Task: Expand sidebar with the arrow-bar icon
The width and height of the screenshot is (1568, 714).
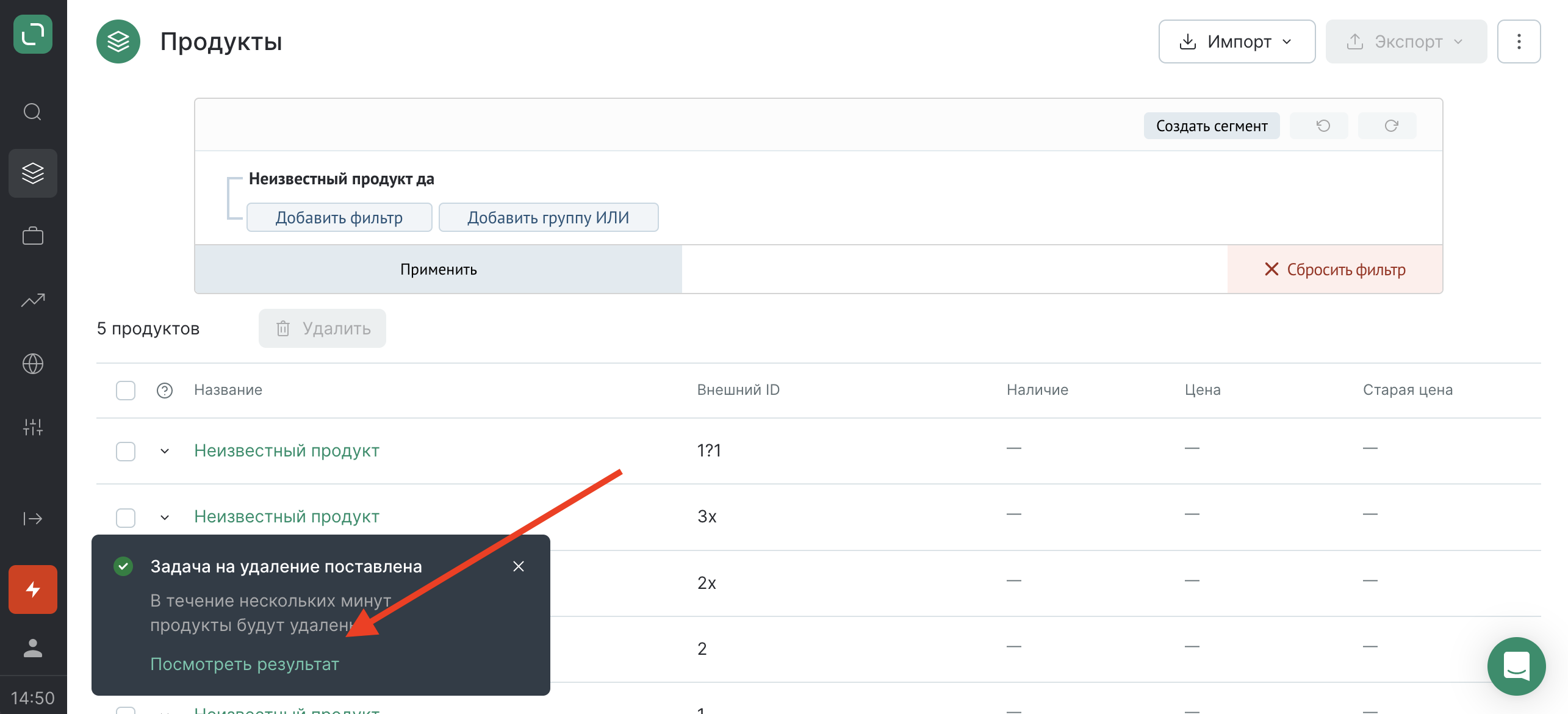Action: (33, 519)
